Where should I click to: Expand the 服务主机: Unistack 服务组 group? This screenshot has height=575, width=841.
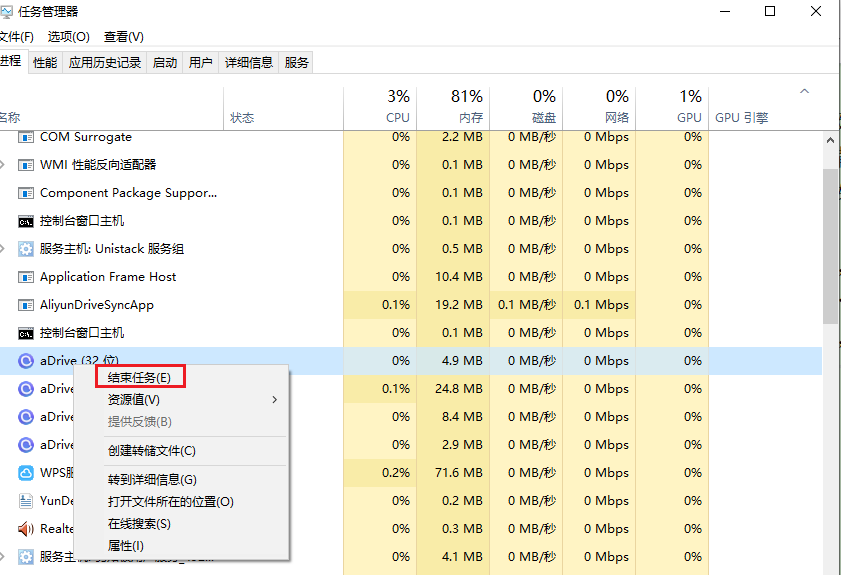pos(3,248)
